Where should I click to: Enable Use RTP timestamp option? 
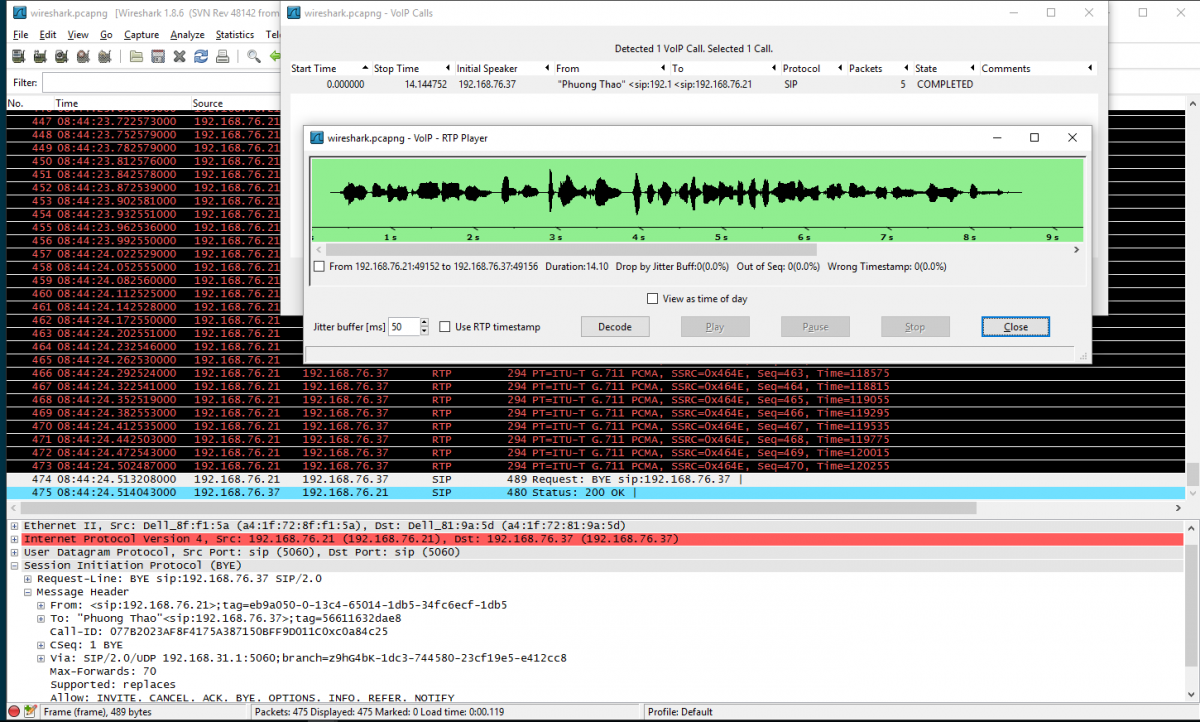point(446,327)
